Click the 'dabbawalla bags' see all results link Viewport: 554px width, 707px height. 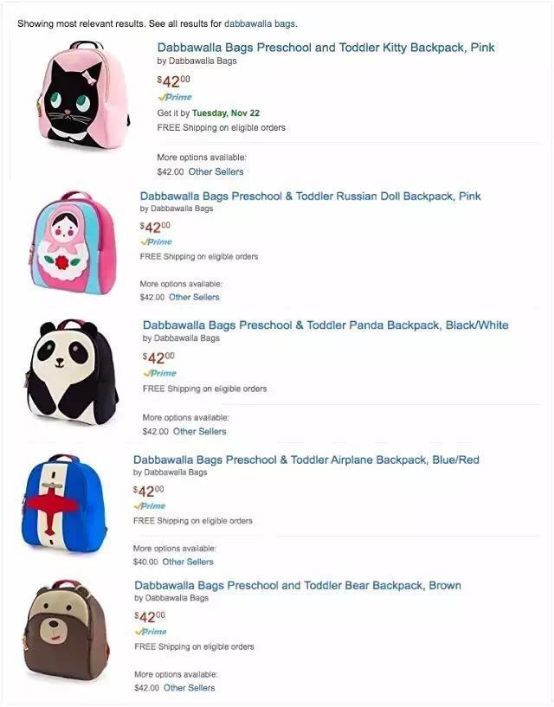(x=260, y=23)
